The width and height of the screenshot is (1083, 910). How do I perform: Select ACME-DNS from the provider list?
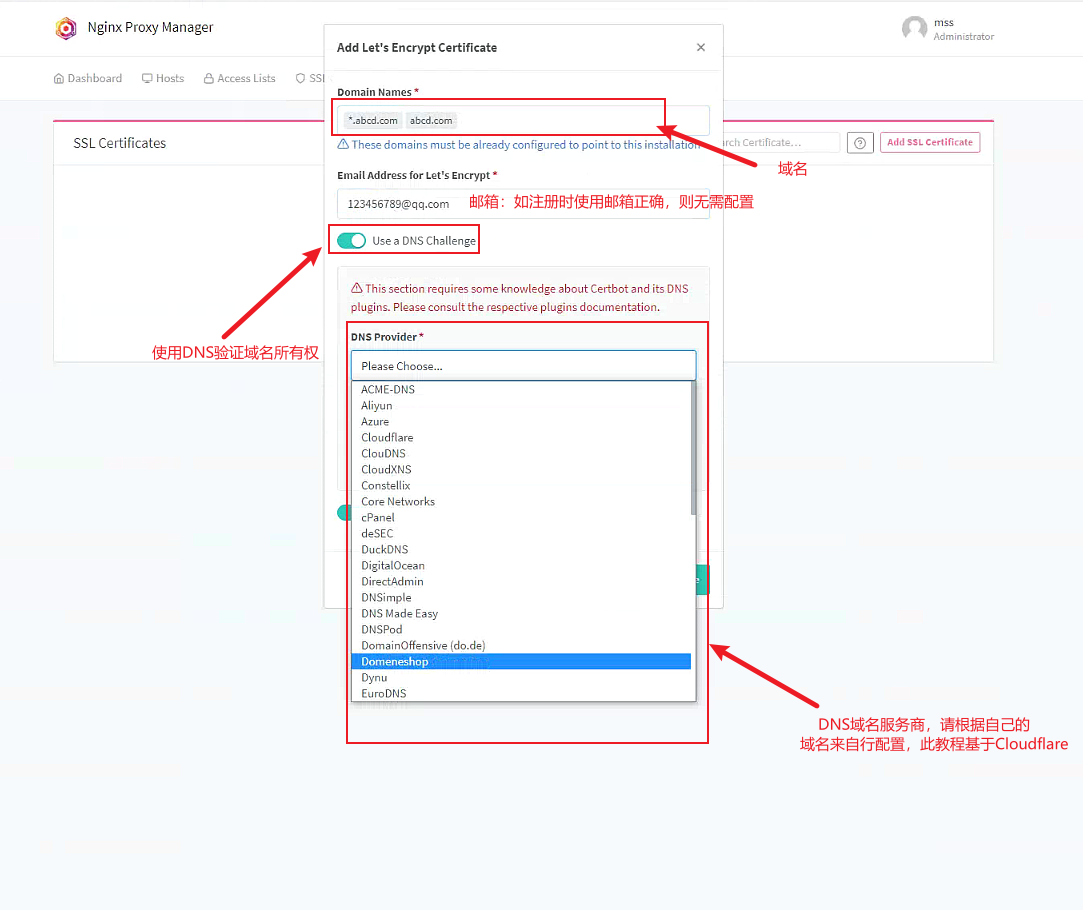coord(521,389)
